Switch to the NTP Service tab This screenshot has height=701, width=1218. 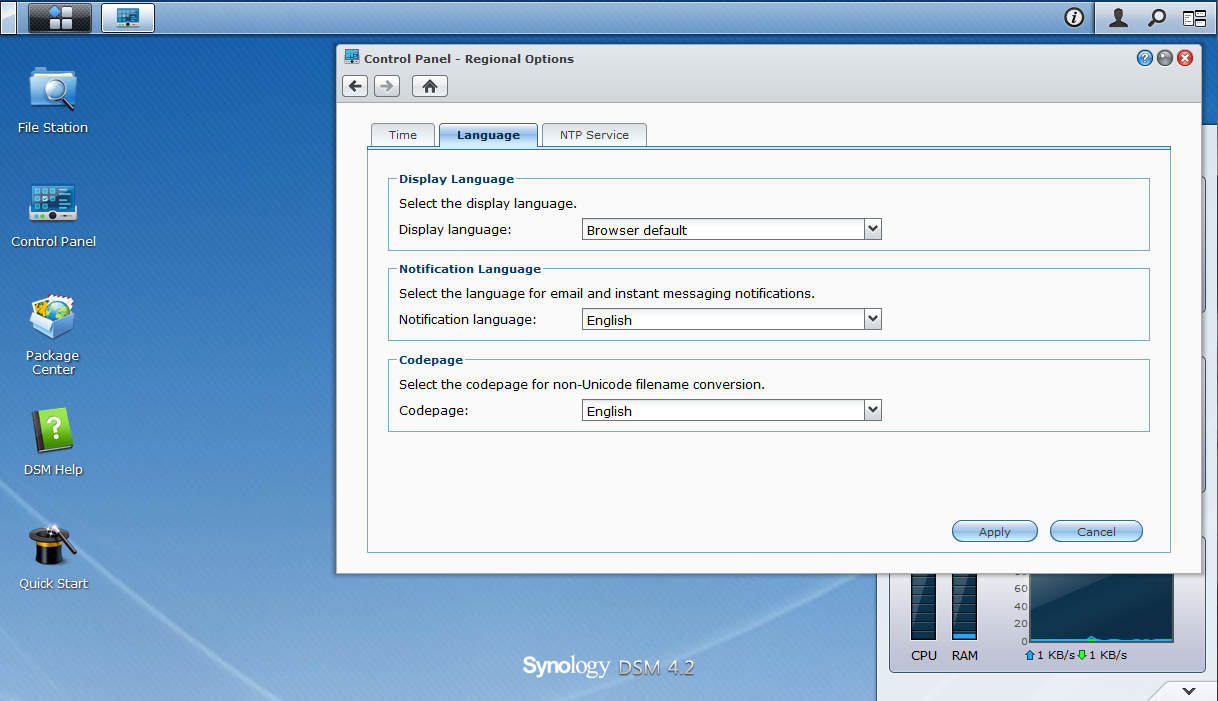click(x=594, y=135)
